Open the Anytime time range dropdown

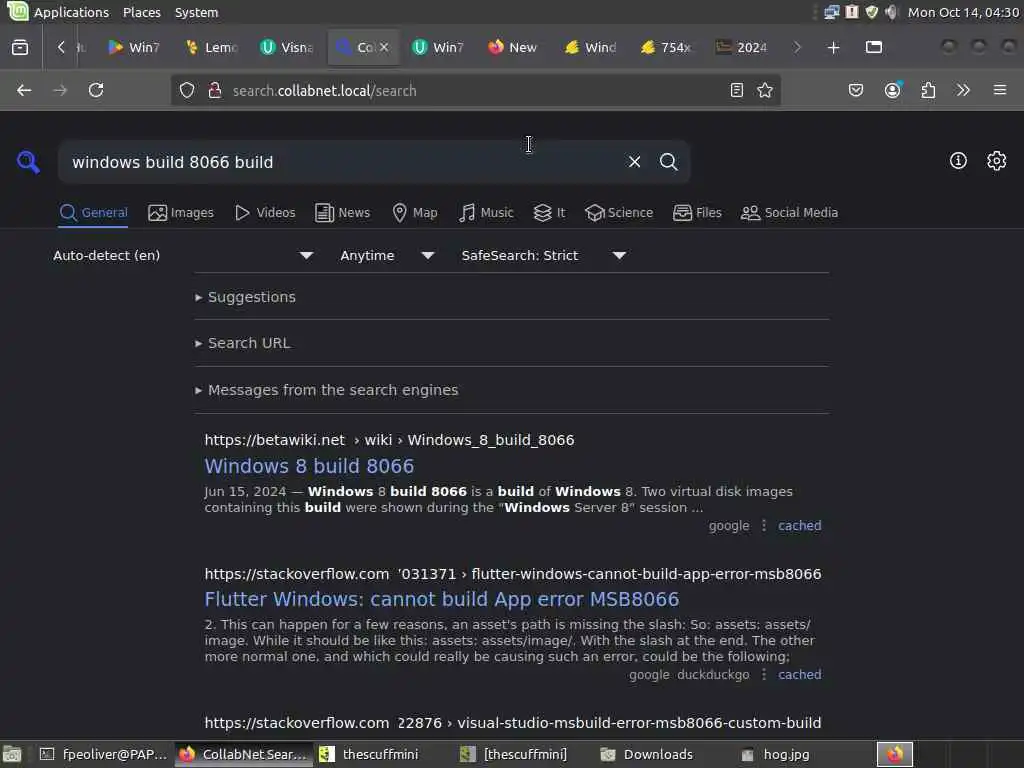click(x=387, y=255)
